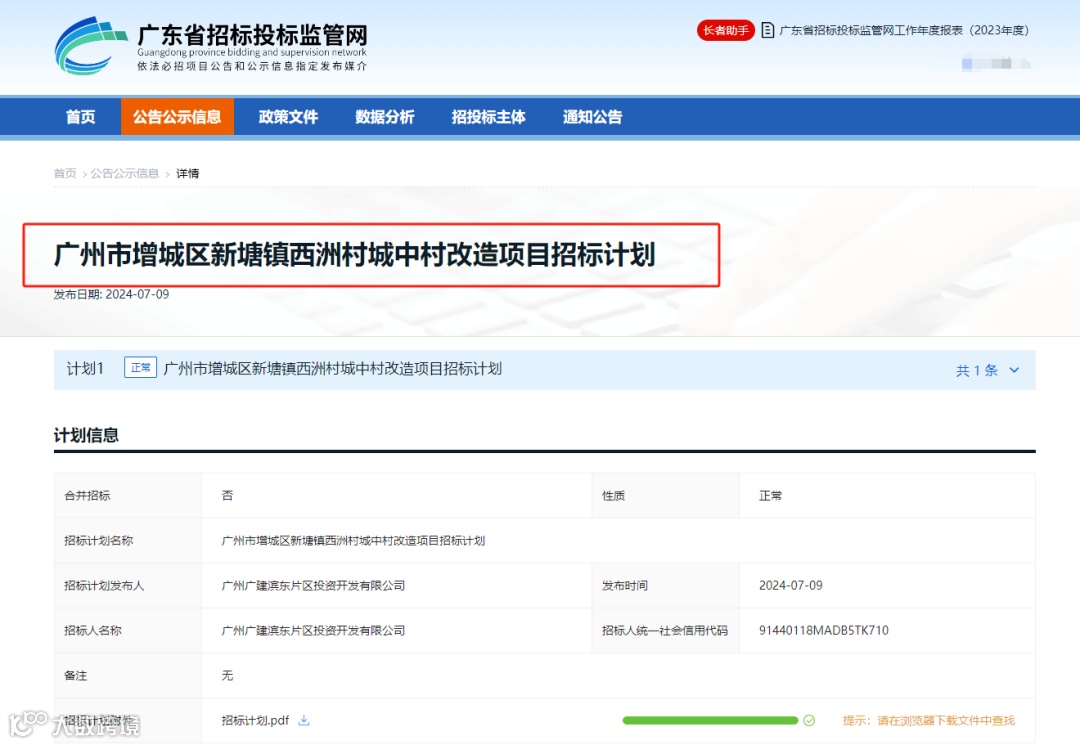
Task: Click 性质 value 正常 in table
Action: [x=770, y=496]
